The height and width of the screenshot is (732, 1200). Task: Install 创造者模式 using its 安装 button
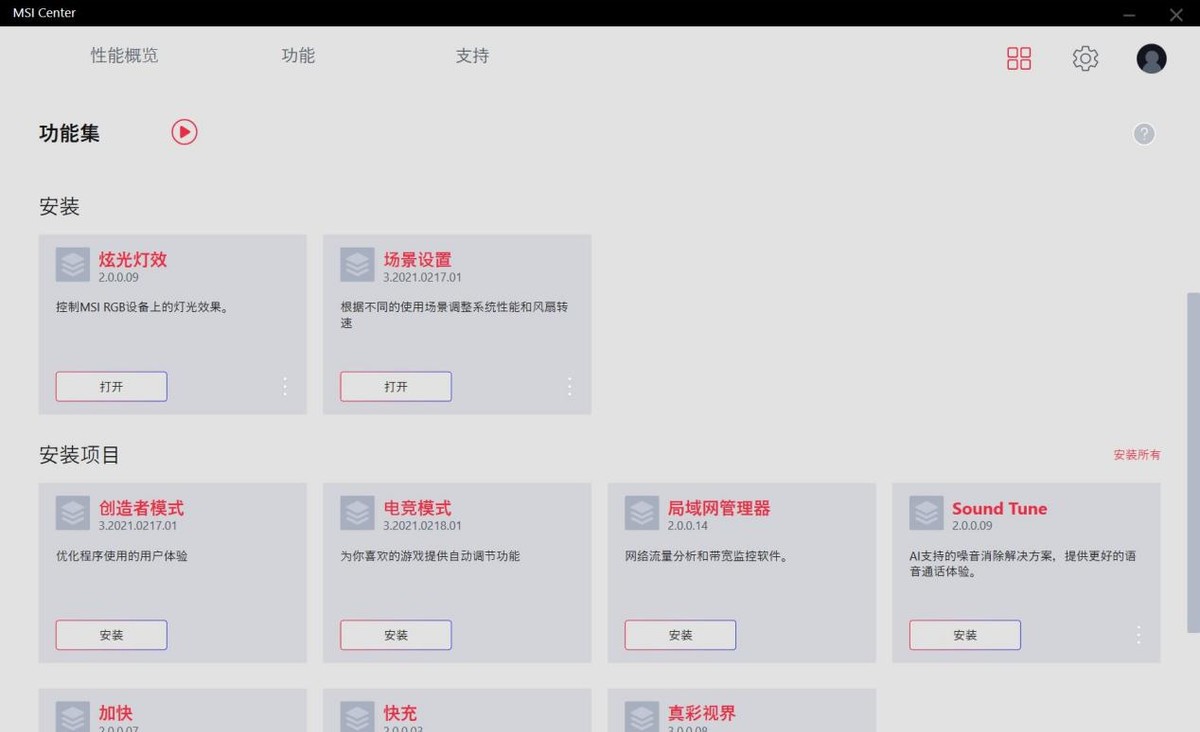pyautogui.click(x=111, y=635)
